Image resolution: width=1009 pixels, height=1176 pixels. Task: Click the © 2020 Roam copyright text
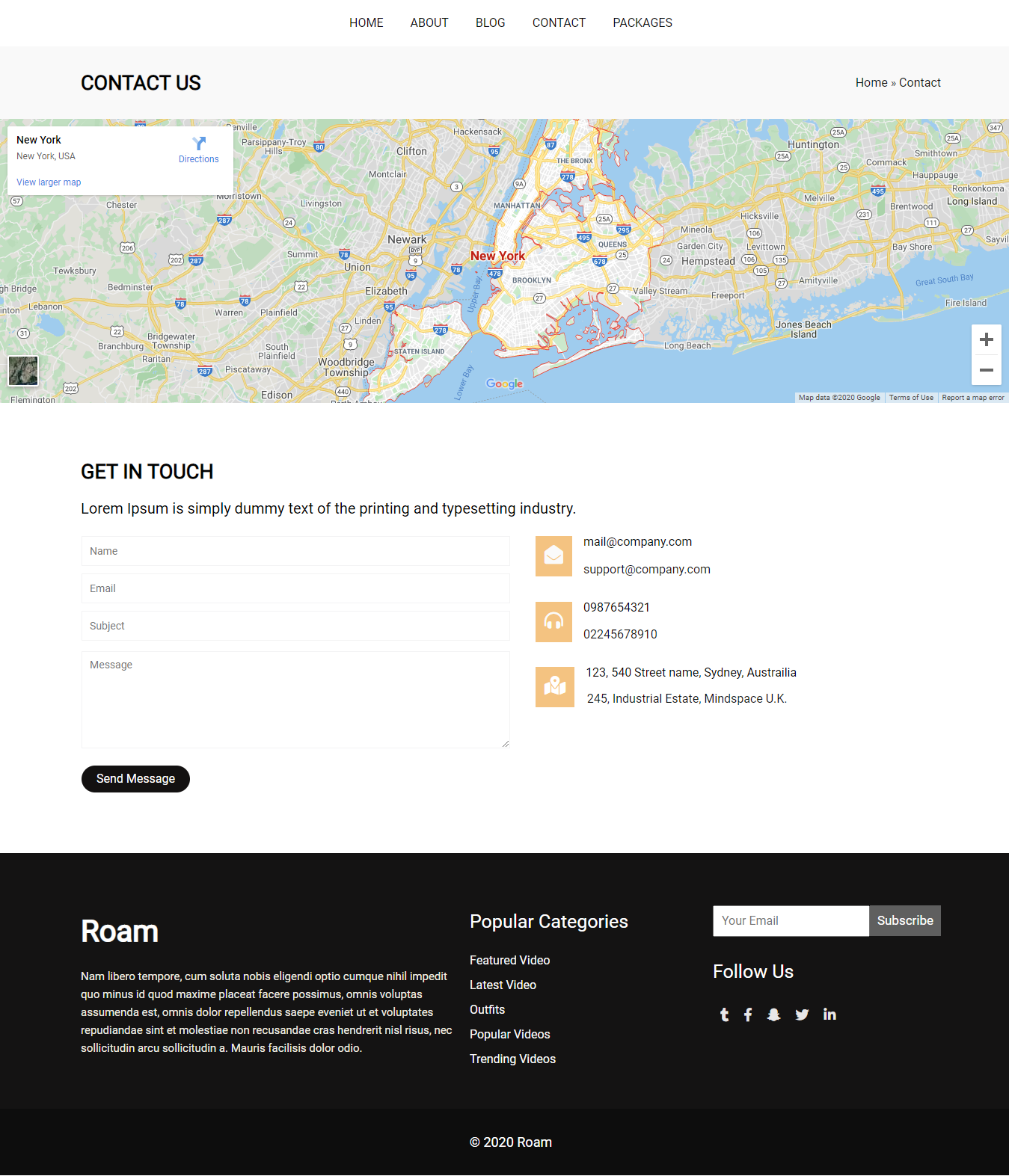511,1142
